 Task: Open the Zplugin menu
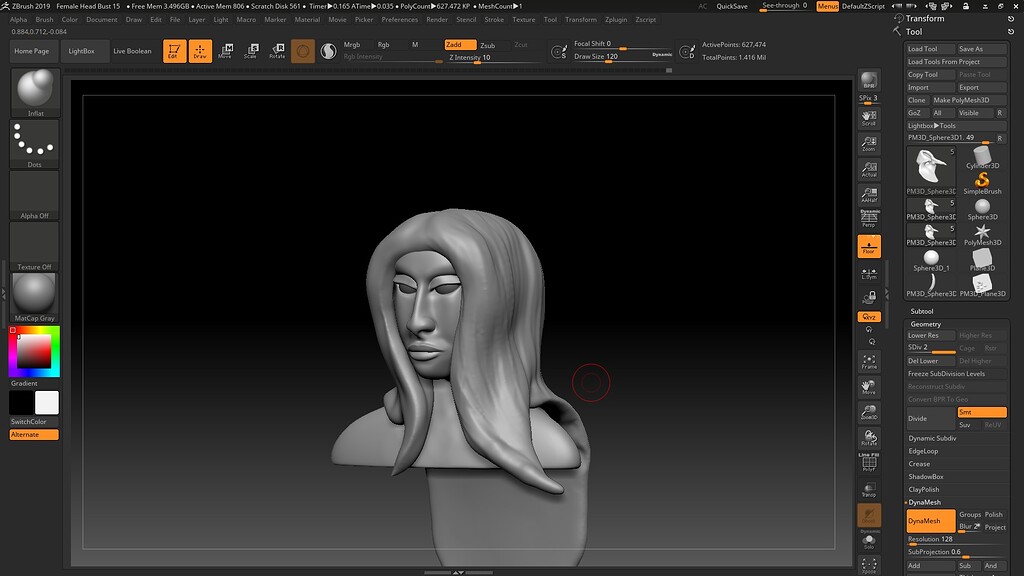614,19
